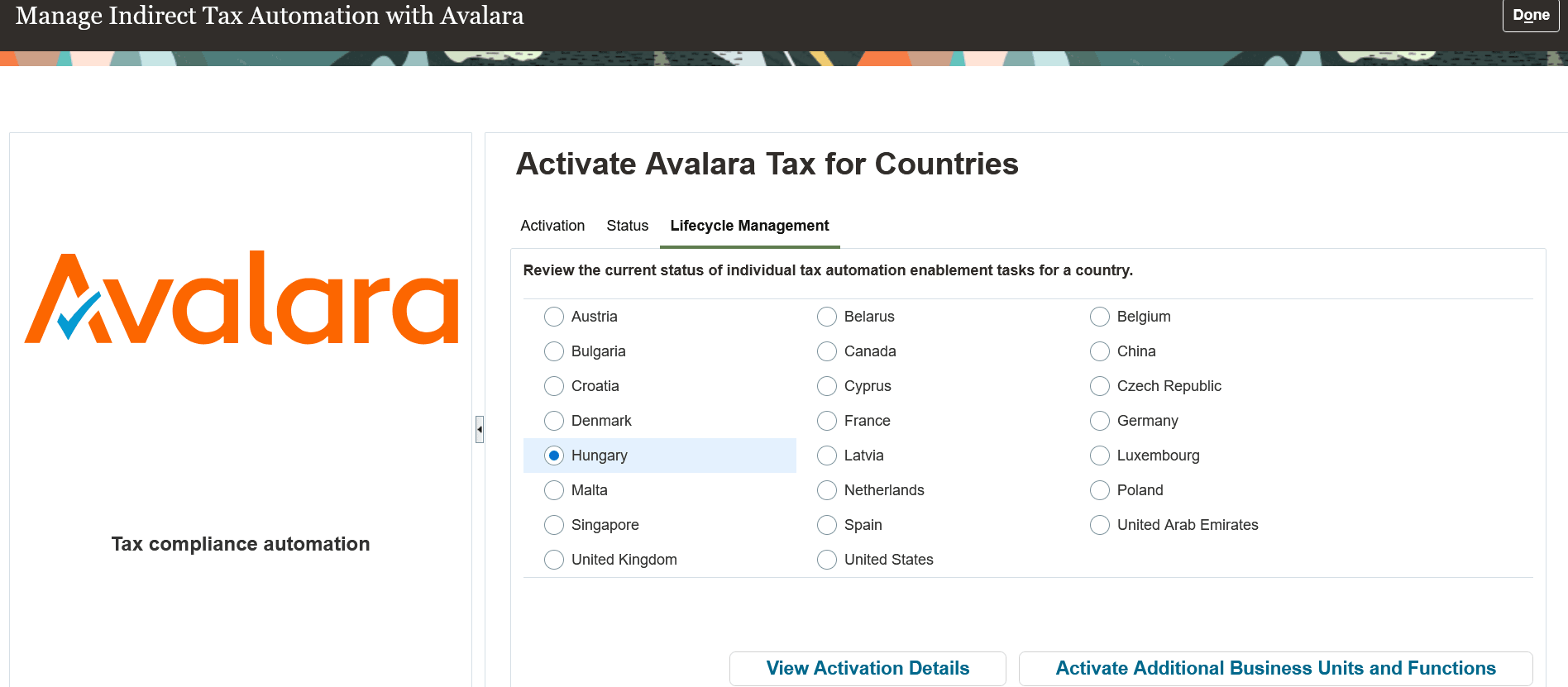Switch to the Activation tab

pos(552,226)
